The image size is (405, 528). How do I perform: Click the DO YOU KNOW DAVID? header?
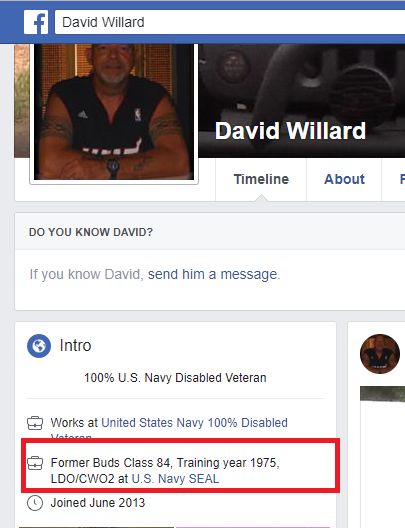click(x=91, y=232)
